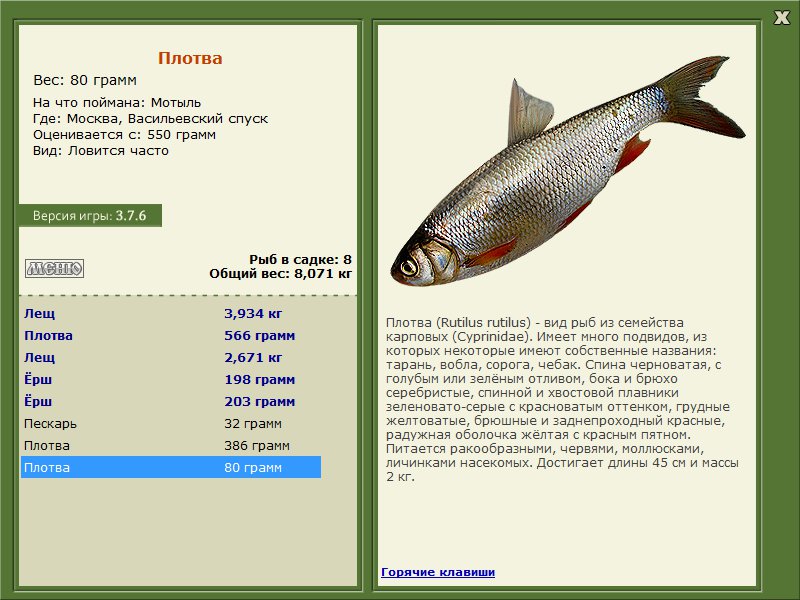Select the highlighted Плотва 80 грамм row
This screenshot has width=800, height=600.
click(171, 467)
